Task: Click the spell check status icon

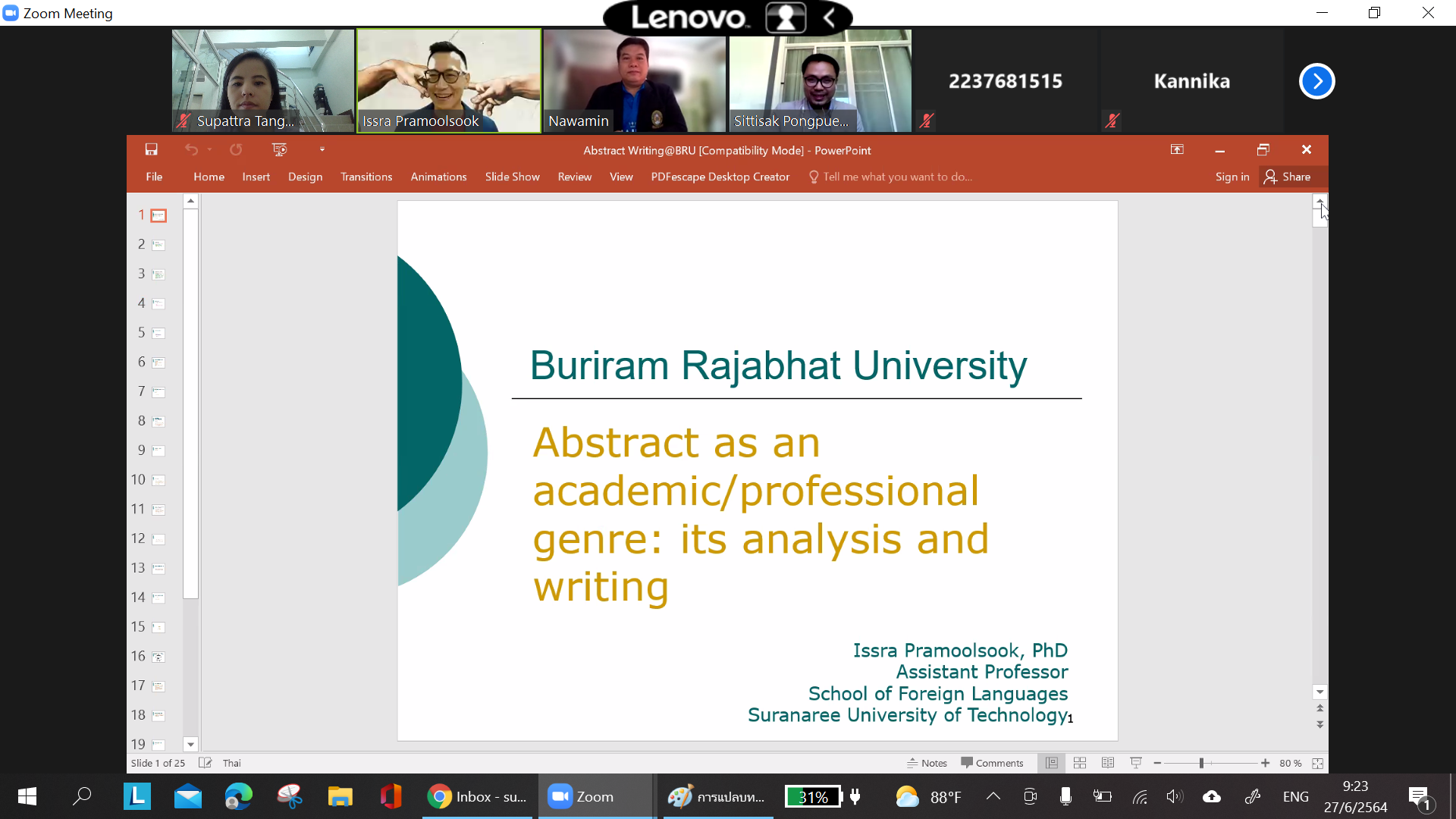Action: (x=205, y=763)
